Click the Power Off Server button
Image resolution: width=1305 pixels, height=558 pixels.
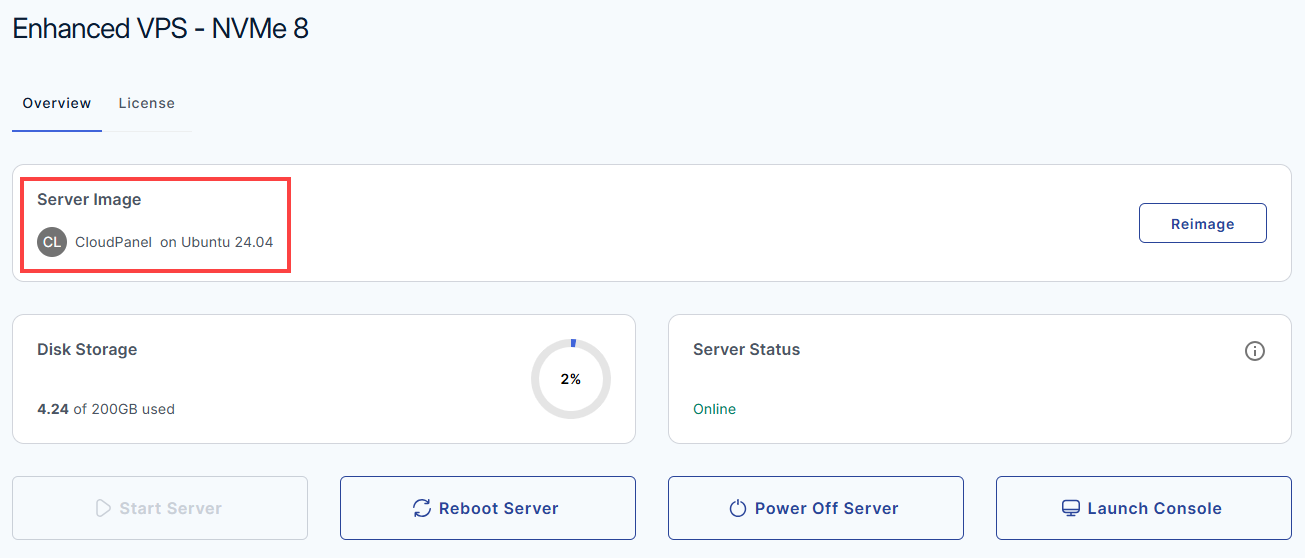(816, 508)
